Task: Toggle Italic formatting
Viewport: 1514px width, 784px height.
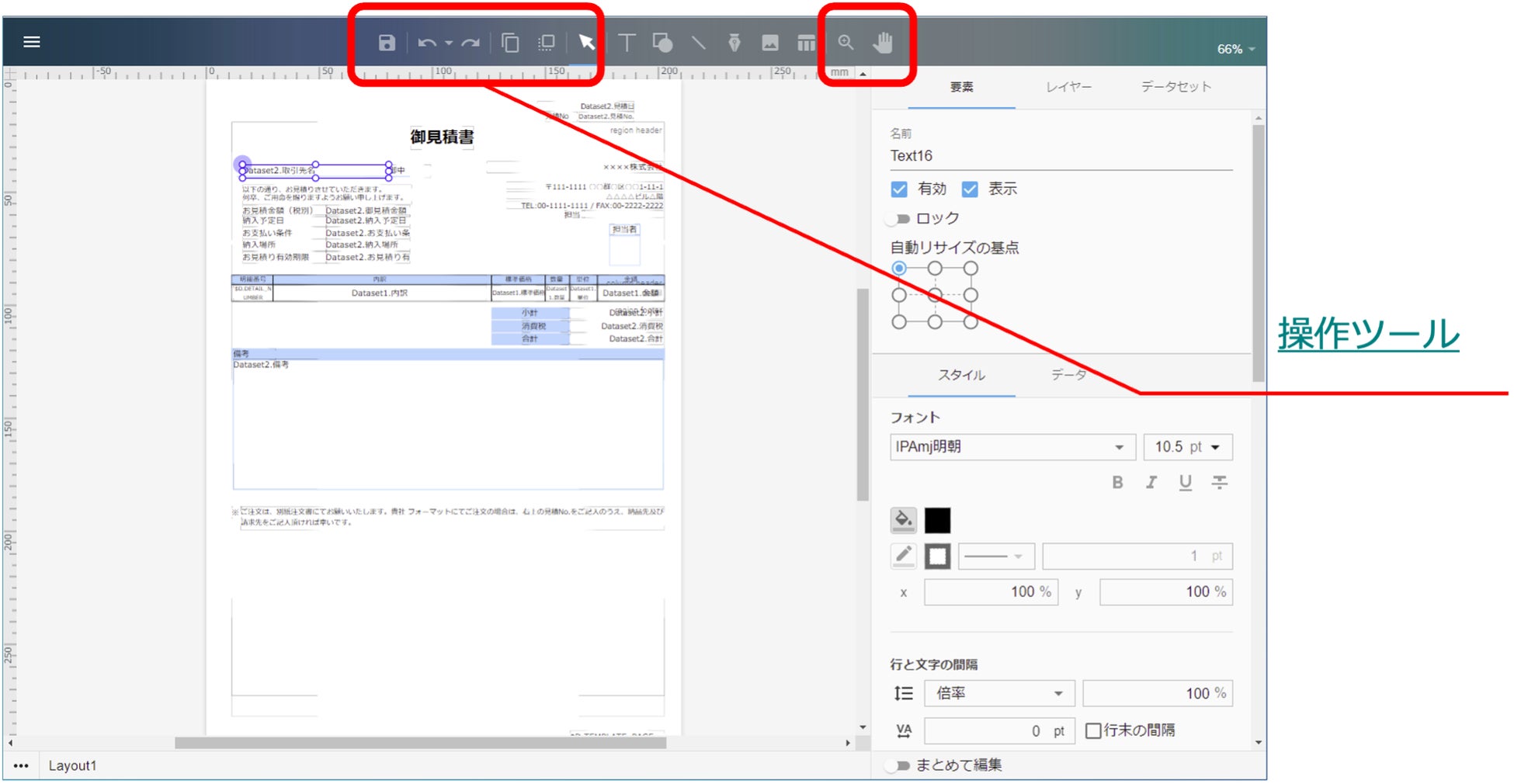Action: [1151, 483]
